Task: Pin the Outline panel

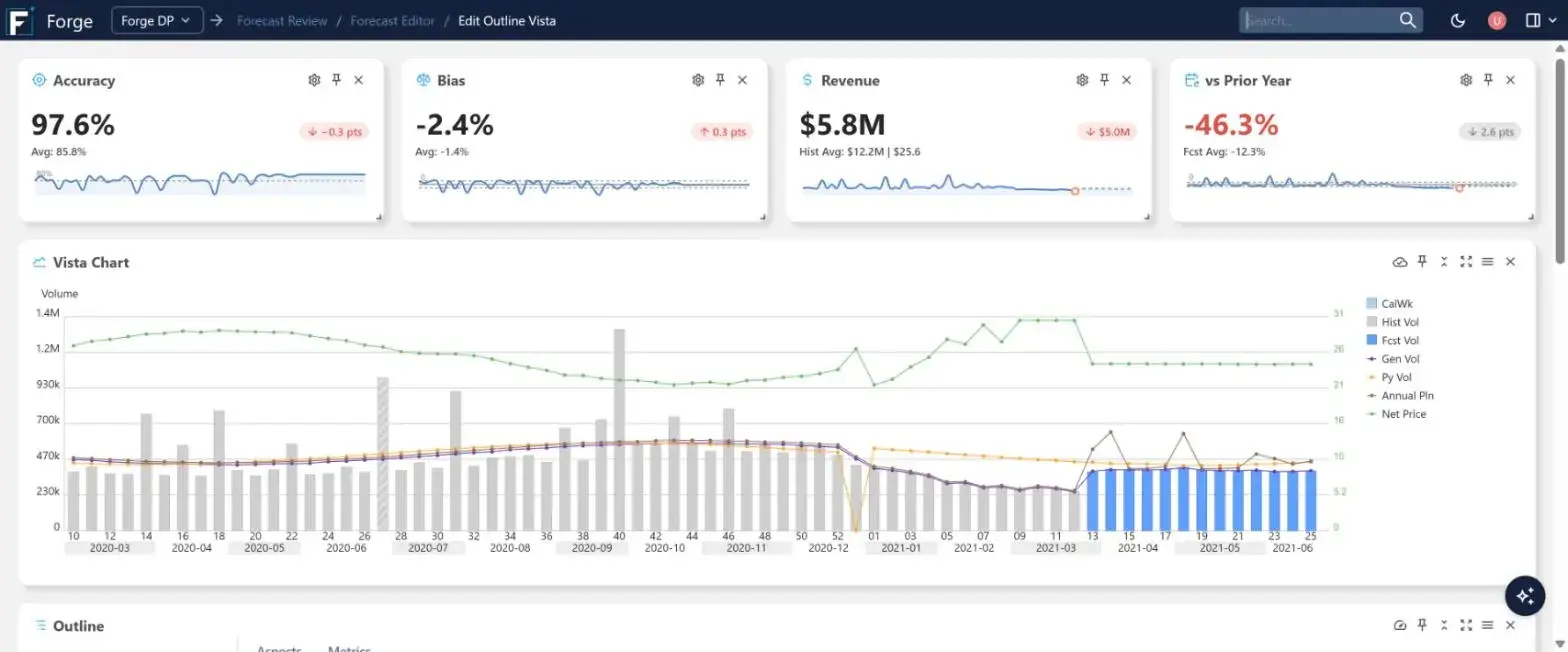Action: coord(1422,625)
